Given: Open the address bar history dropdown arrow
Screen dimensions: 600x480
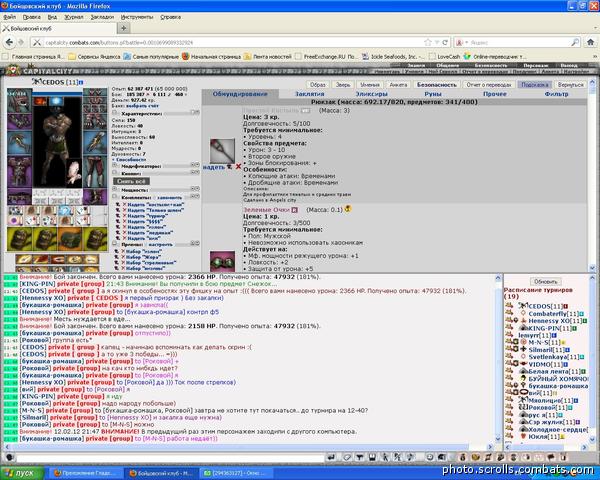Looking at the screenshot, I should pyautogui.click(x=437, y=42).
